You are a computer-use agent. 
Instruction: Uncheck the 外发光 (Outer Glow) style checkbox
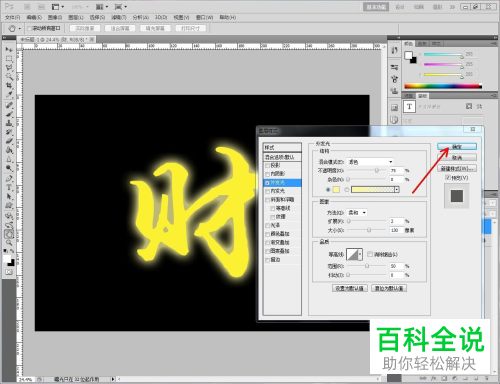pyautogui.click(x=267, y=183)
